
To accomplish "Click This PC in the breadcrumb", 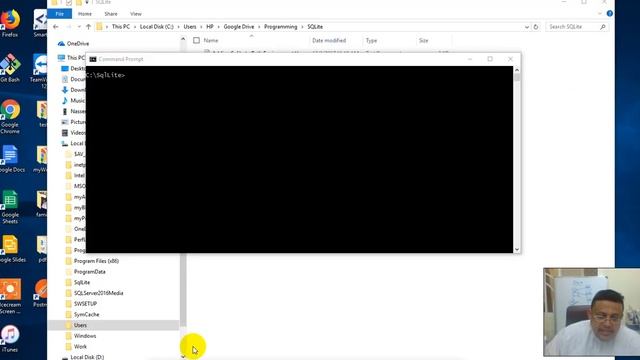I will point(121,27).
